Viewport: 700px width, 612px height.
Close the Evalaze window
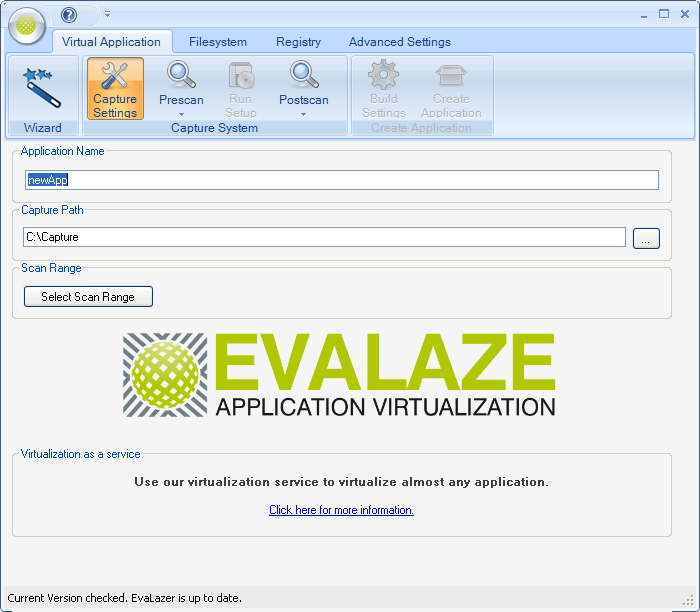[685, 14]
